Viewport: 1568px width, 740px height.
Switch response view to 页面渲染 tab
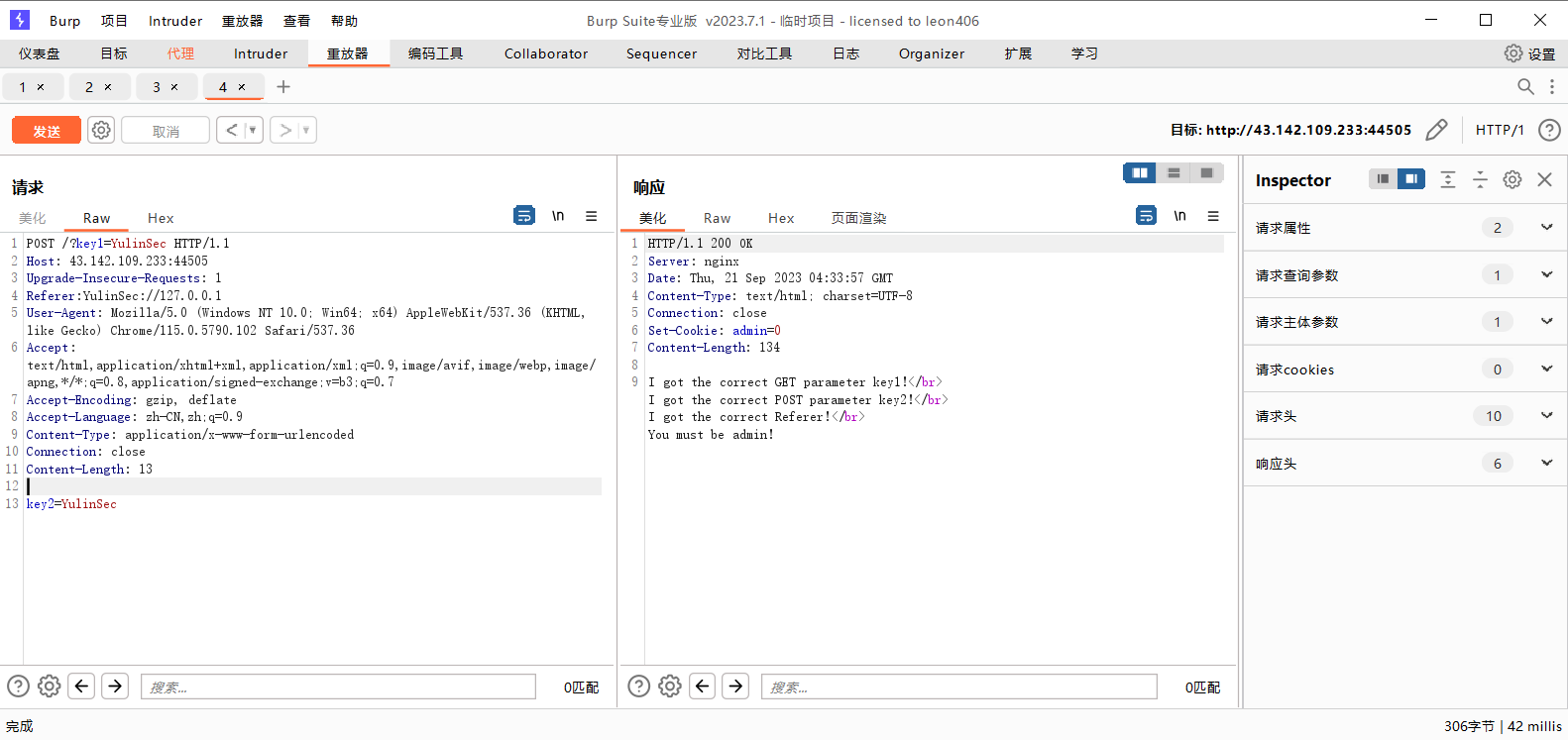coord(858,218)
